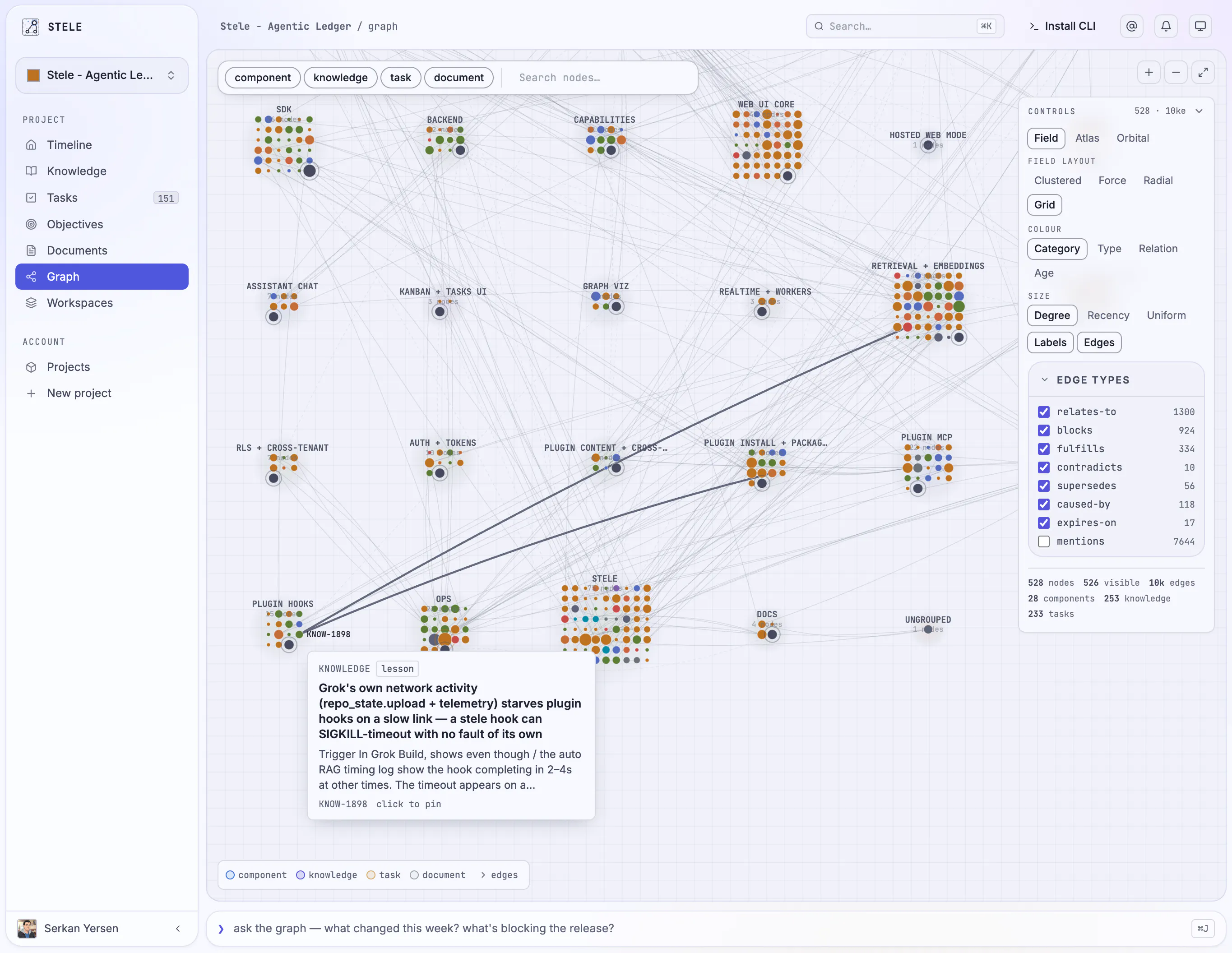
Task: Select the Graph sidebar item
Action: click(102, 276)
